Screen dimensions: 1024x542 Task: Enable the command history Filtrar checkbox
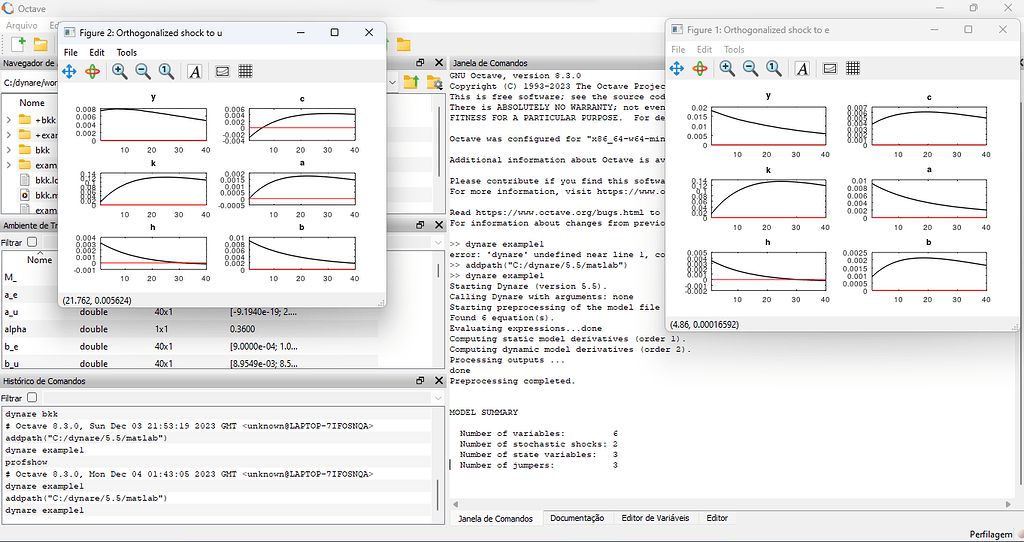tap(32, 398)
